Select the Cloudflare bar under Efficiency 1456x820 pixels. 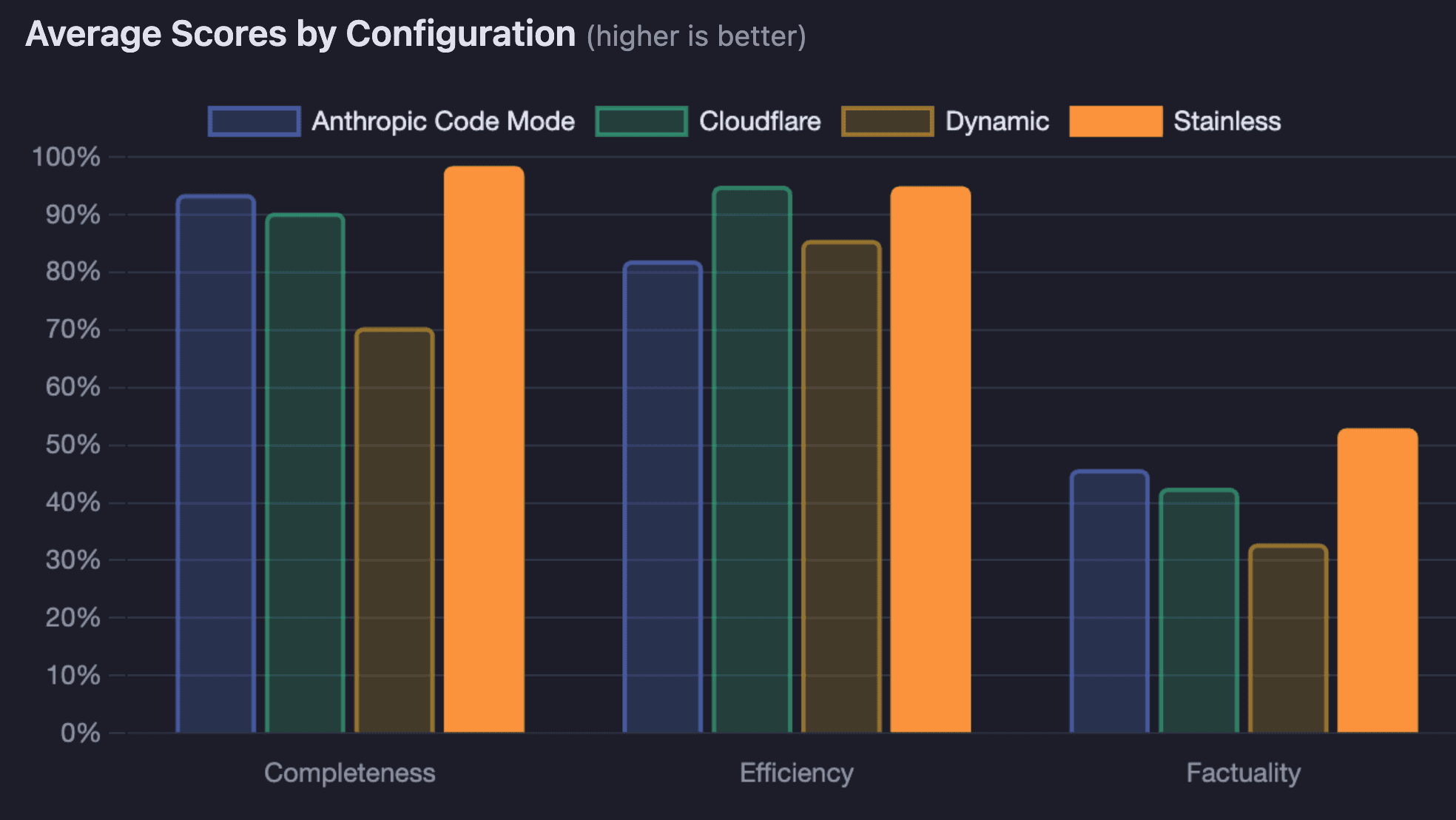click(x=751, y=459)
